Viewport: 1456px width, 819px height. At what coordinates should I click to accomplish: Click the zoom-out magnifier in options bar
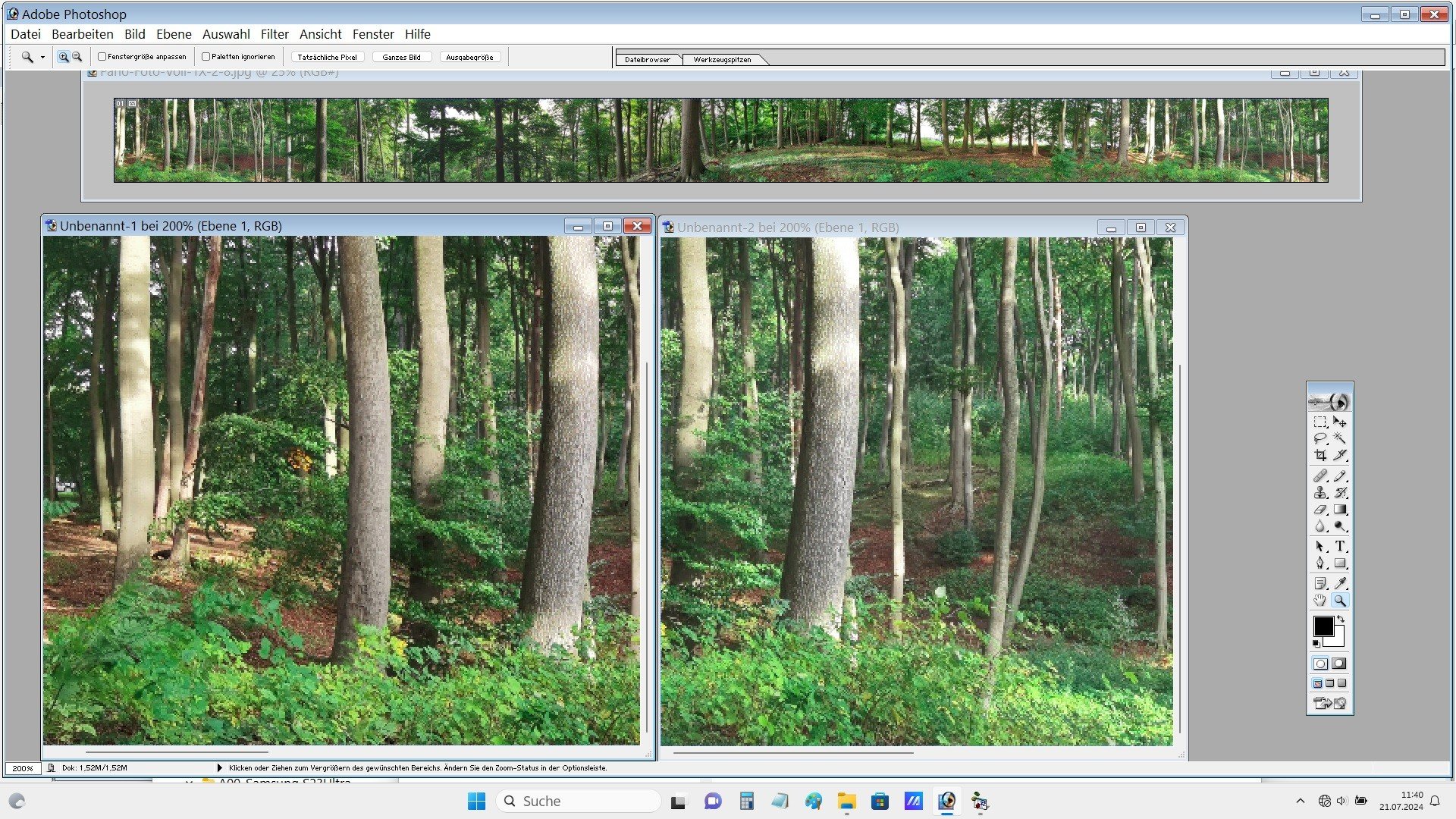77,57
